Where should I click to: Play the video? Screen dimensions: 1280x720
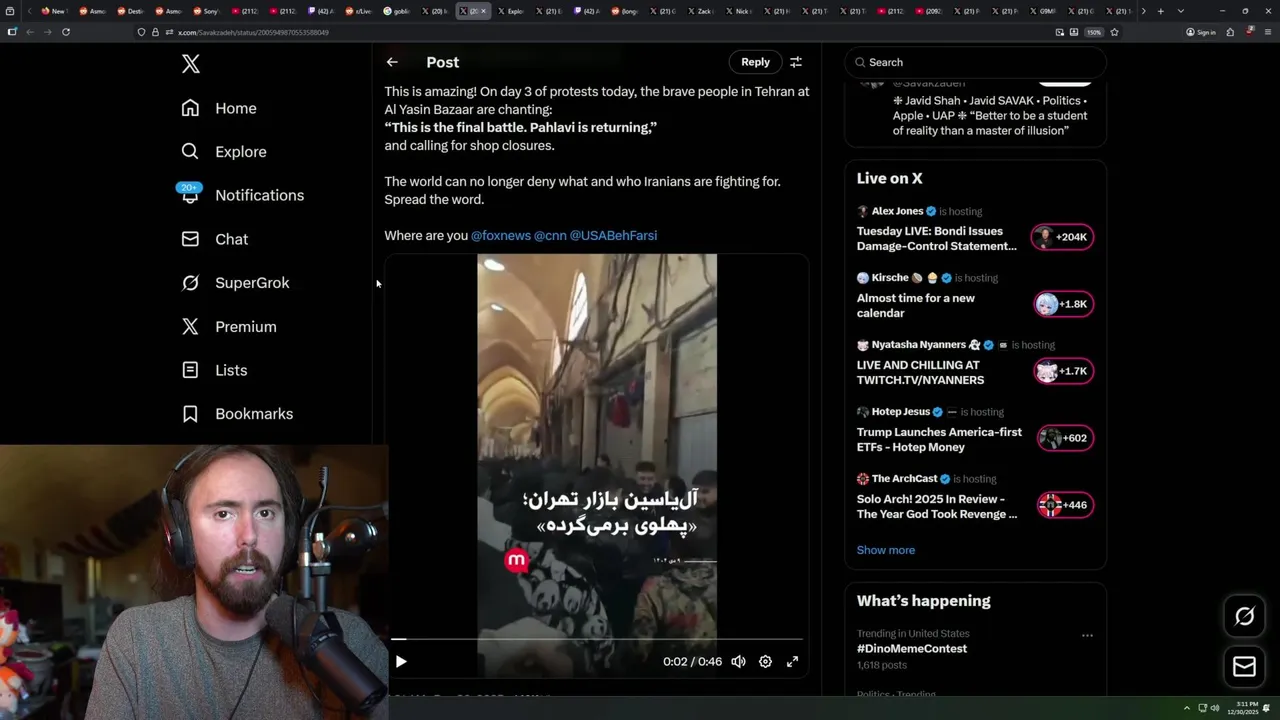click(x=401, y=661)
